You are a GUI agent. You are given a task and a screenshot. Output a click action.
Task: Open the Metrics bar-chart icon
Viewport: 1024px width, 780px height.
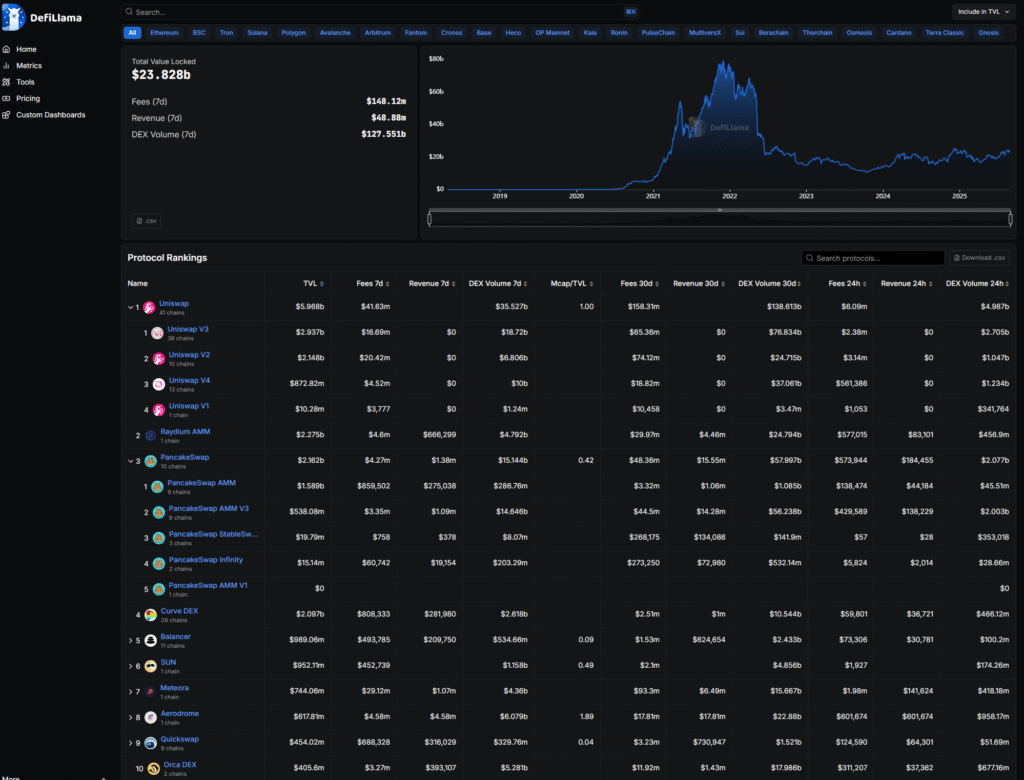(8, 66)
